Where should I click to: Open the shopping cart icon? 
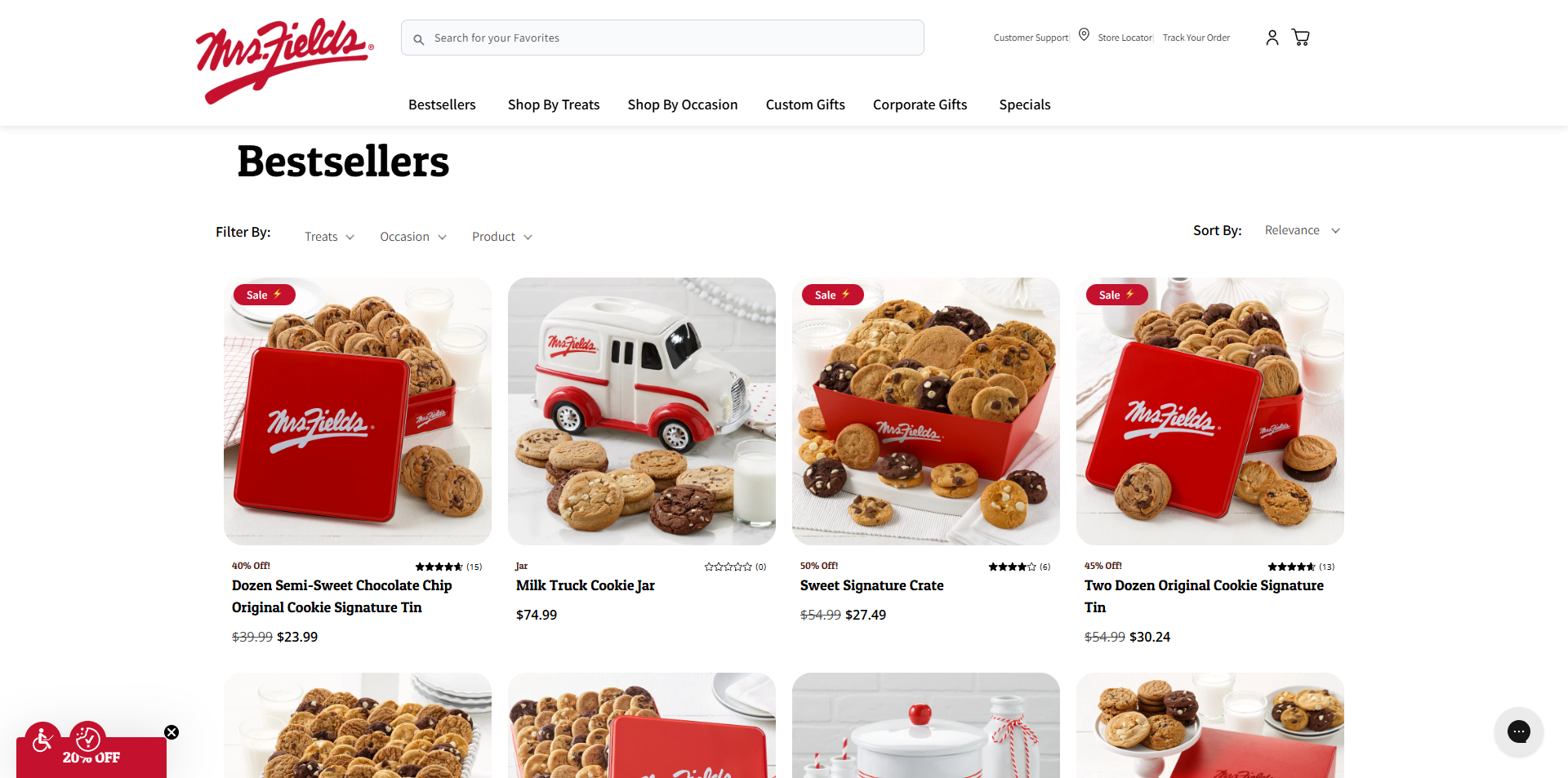tap(1301, 38)
